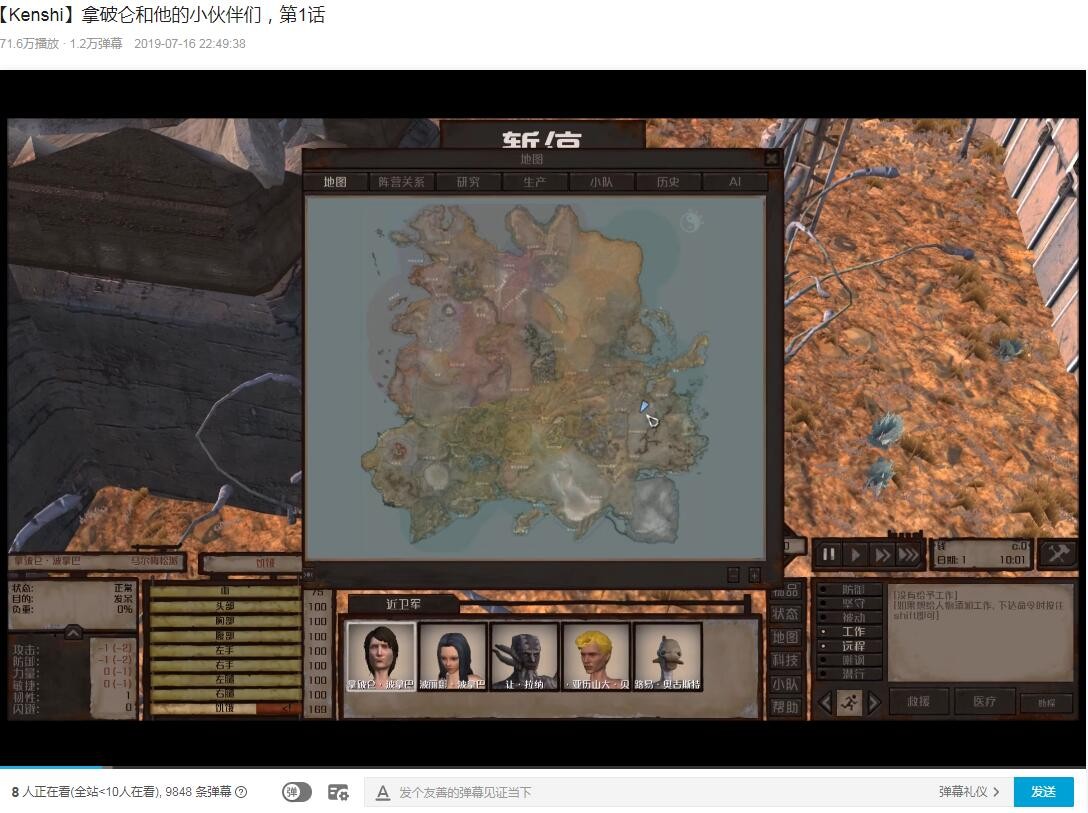Open the 科技 tech side button

click(785, 660)
